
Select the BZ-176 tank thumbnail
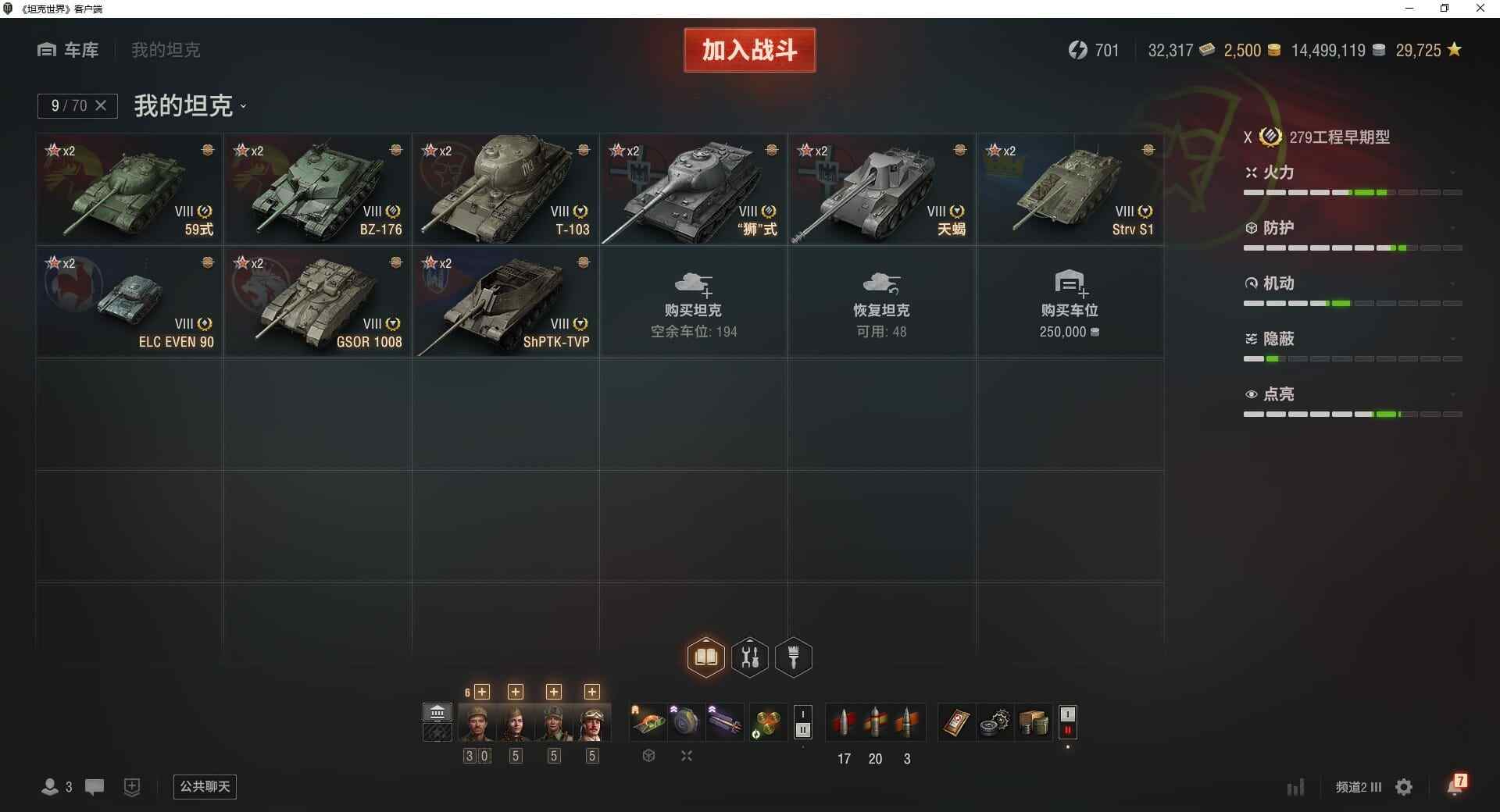(318, 189)
